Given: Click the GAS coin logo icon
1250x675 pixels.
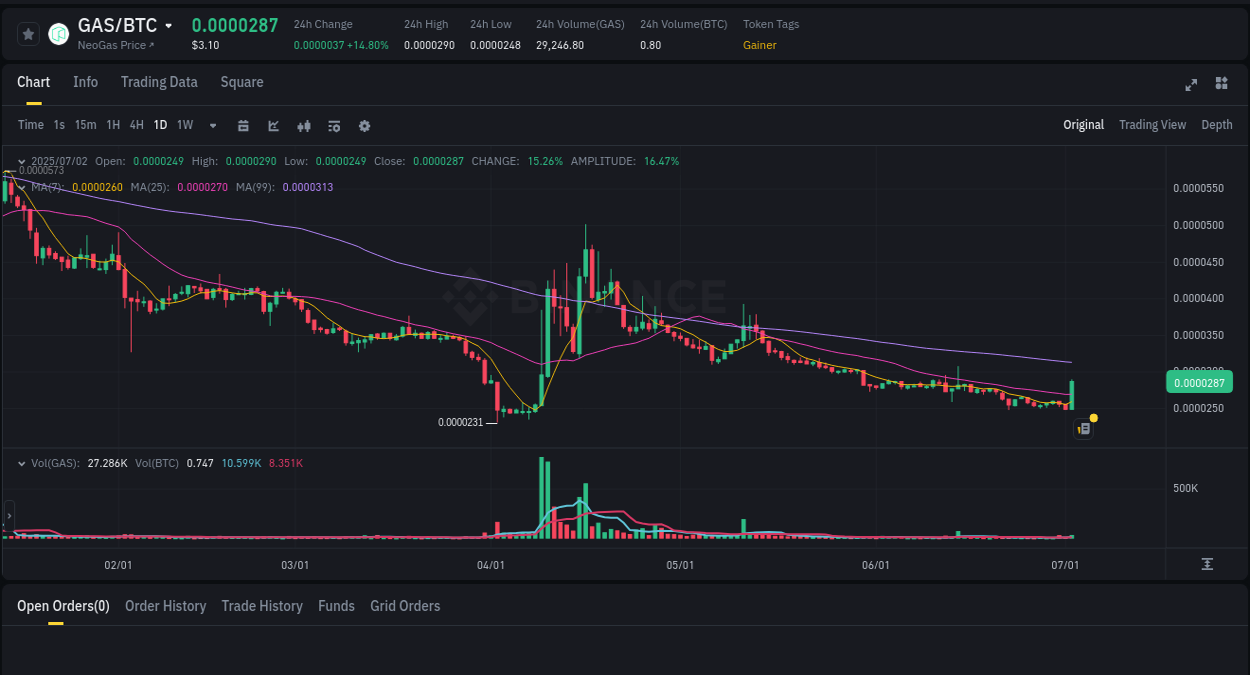Looking at the screenshot, I should (58, 33).
